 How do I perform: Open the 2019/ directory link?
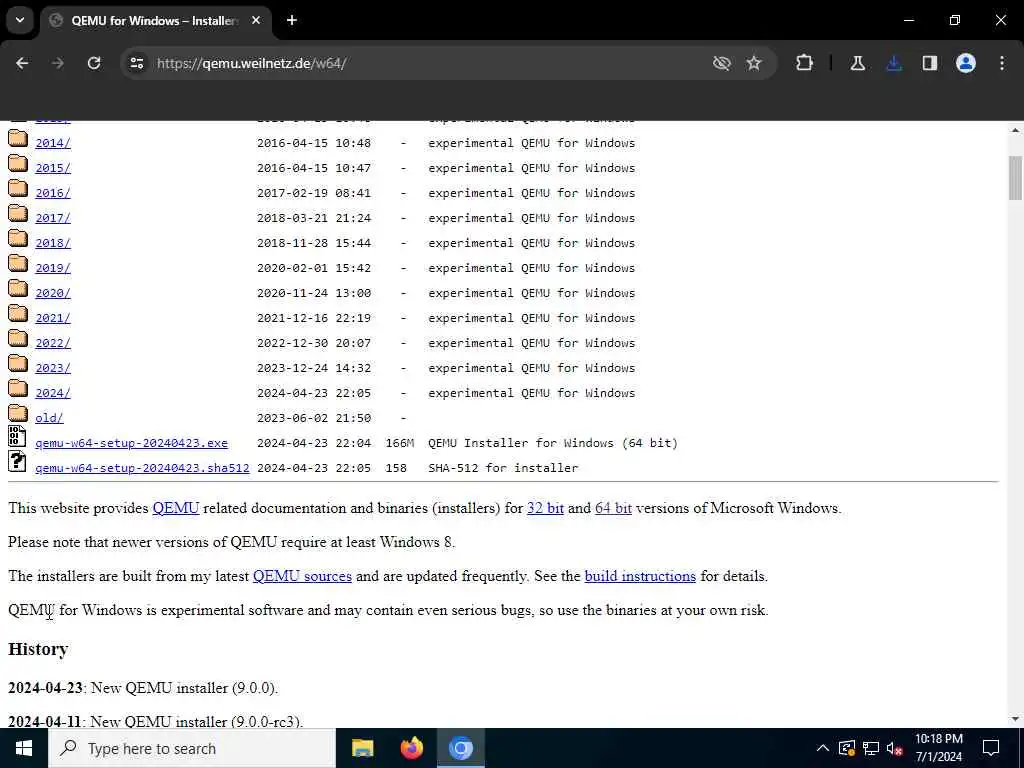[53, 268]
